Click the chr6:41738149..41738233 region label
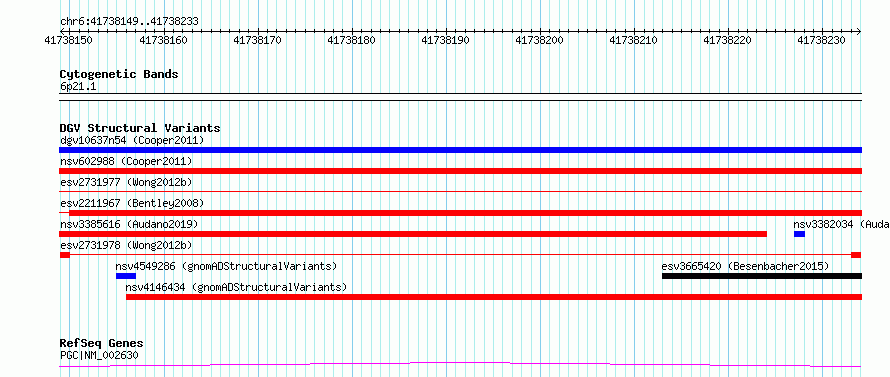 coord(129,22)
